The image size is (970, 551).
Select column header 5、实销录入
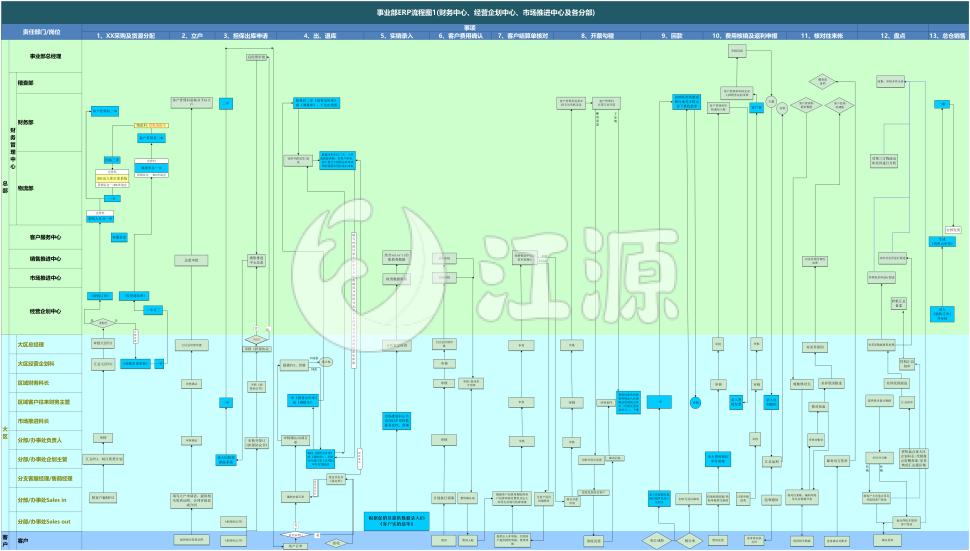pyautogui.click(x=397, y=36)
